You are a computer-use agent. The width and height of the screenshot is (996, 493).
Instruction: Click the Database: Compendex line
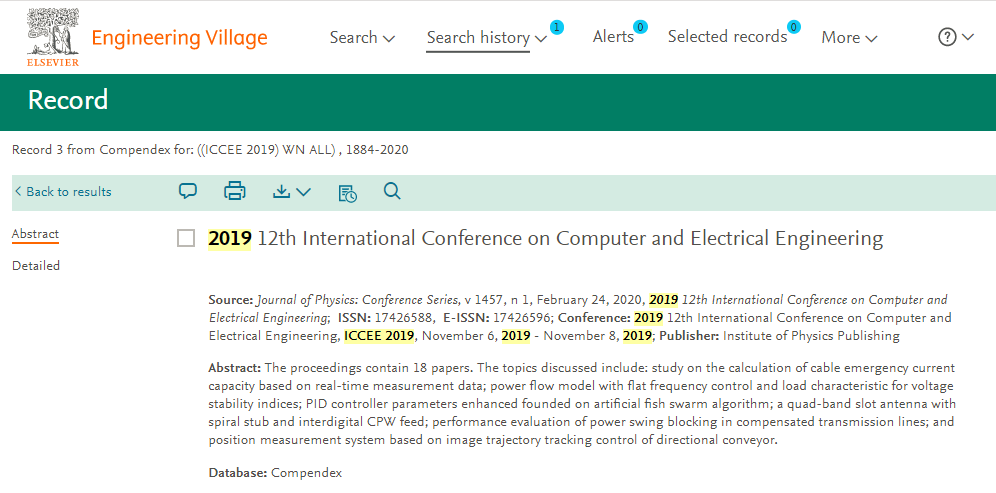coord(275,473)
